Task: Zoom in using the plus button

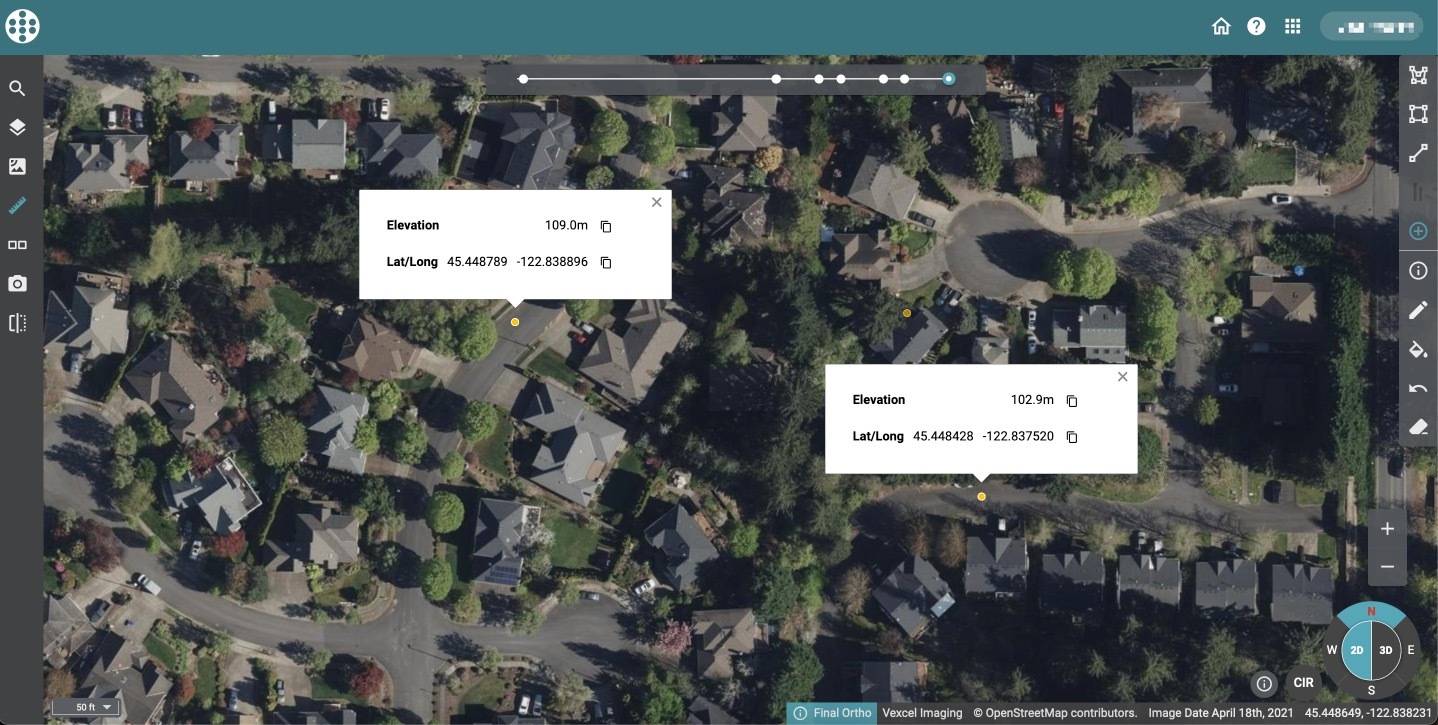Action: pyautogui.click(x=1387, y=529)
